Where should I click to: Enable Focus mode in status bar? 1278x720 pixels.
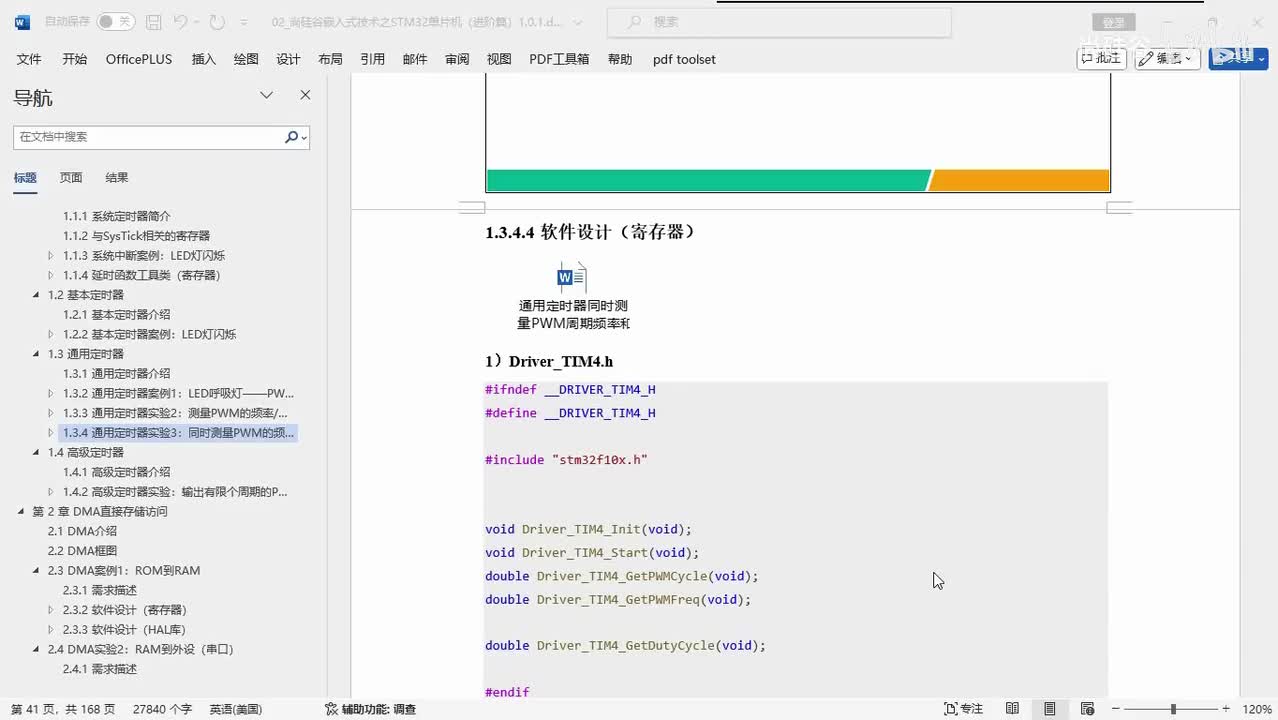pos(964,709)
